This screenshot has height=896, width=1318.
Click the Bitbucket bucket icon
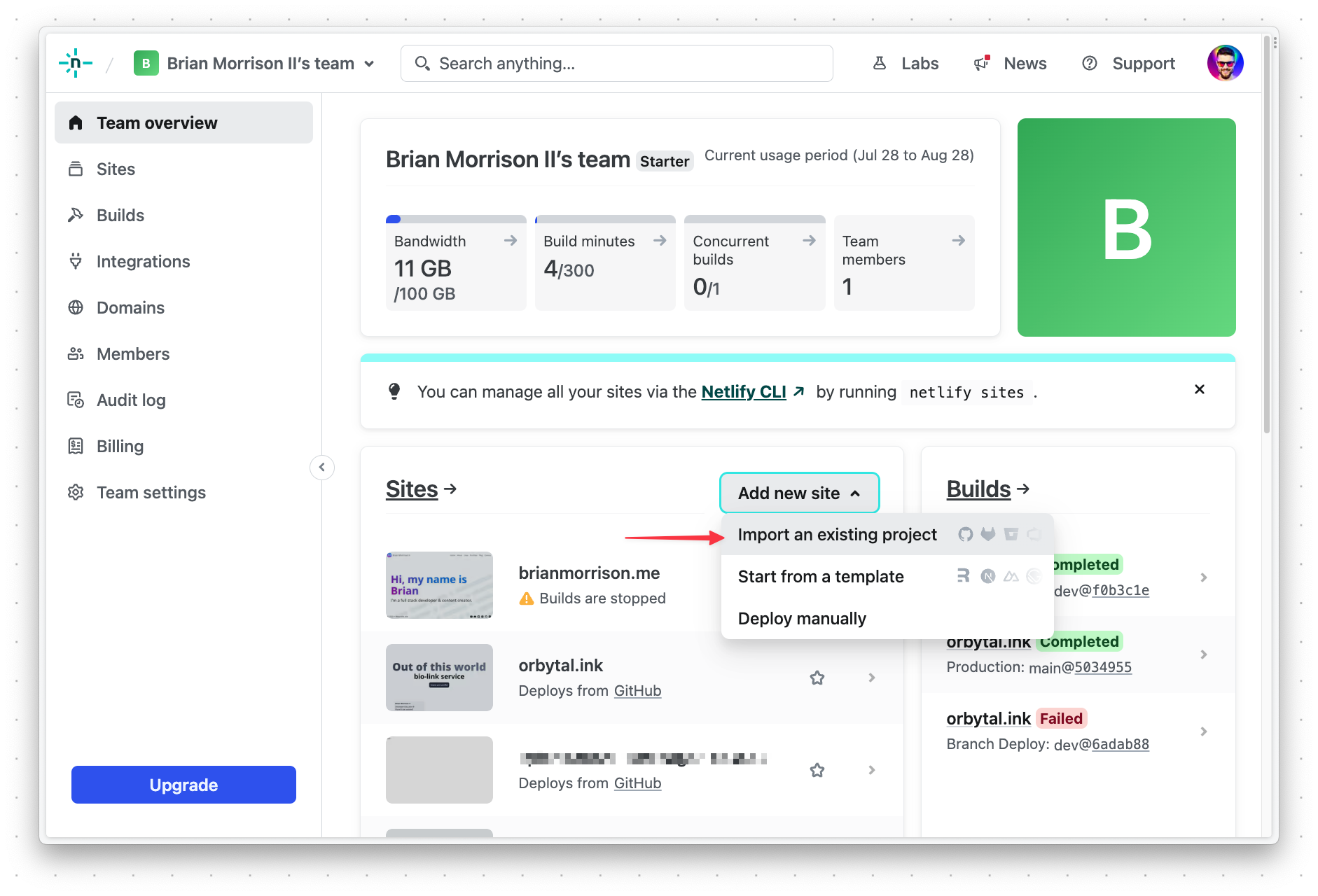click(1011, 535)
